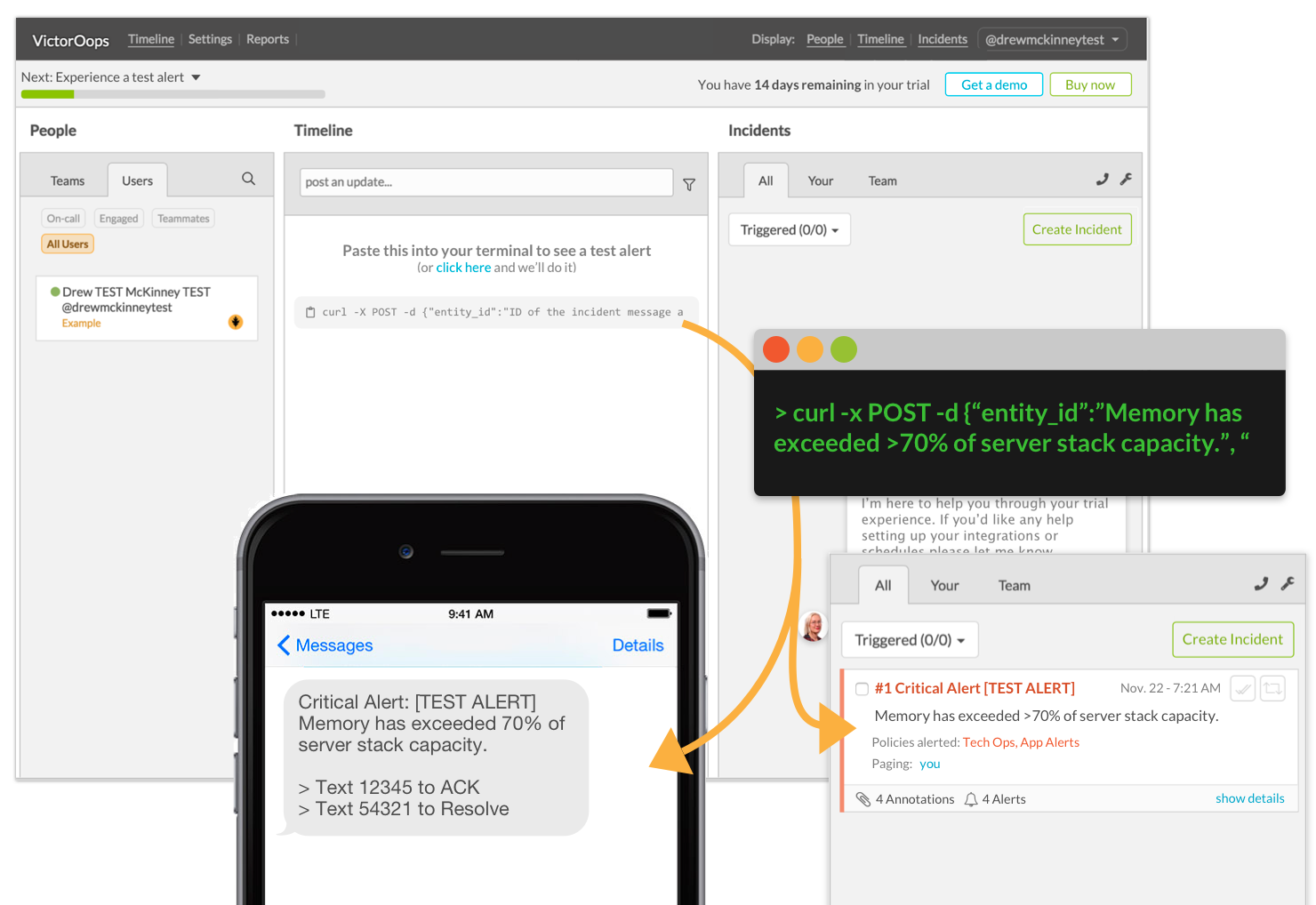Open the People search magnifier

(248, 179)
